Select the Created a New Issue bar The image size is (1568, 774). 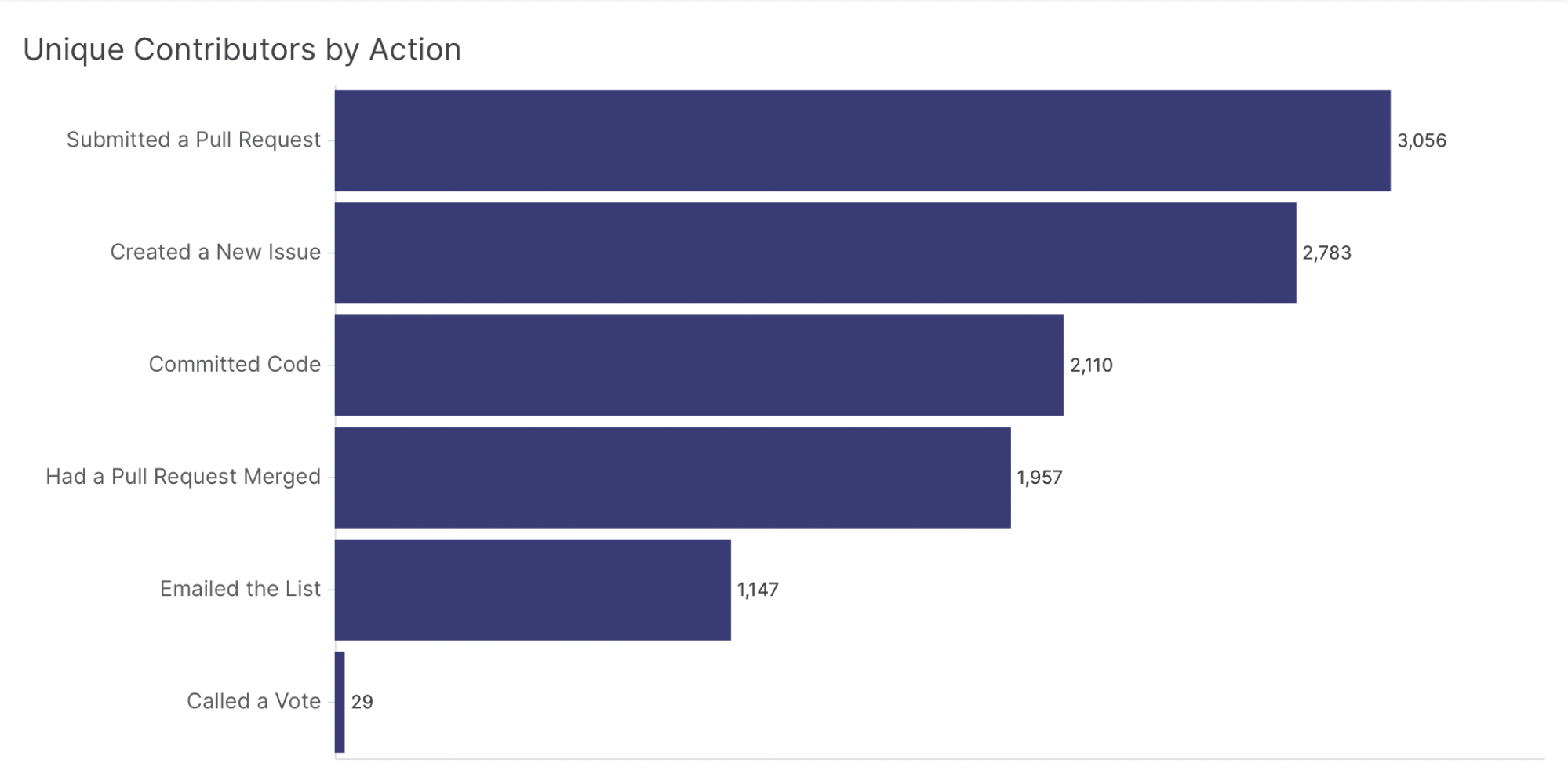tap(815, 253)
